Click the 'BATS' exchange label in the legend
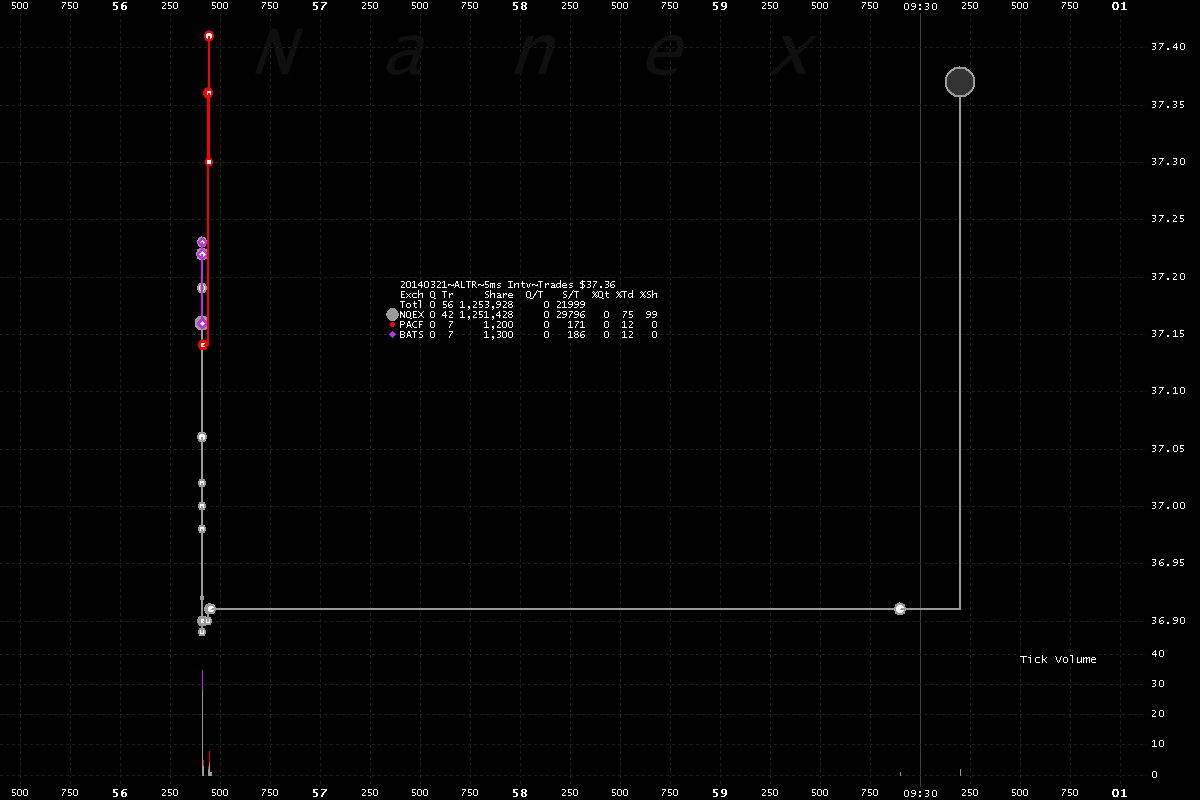Screen dimensions: 1200x800 [411, 335]
